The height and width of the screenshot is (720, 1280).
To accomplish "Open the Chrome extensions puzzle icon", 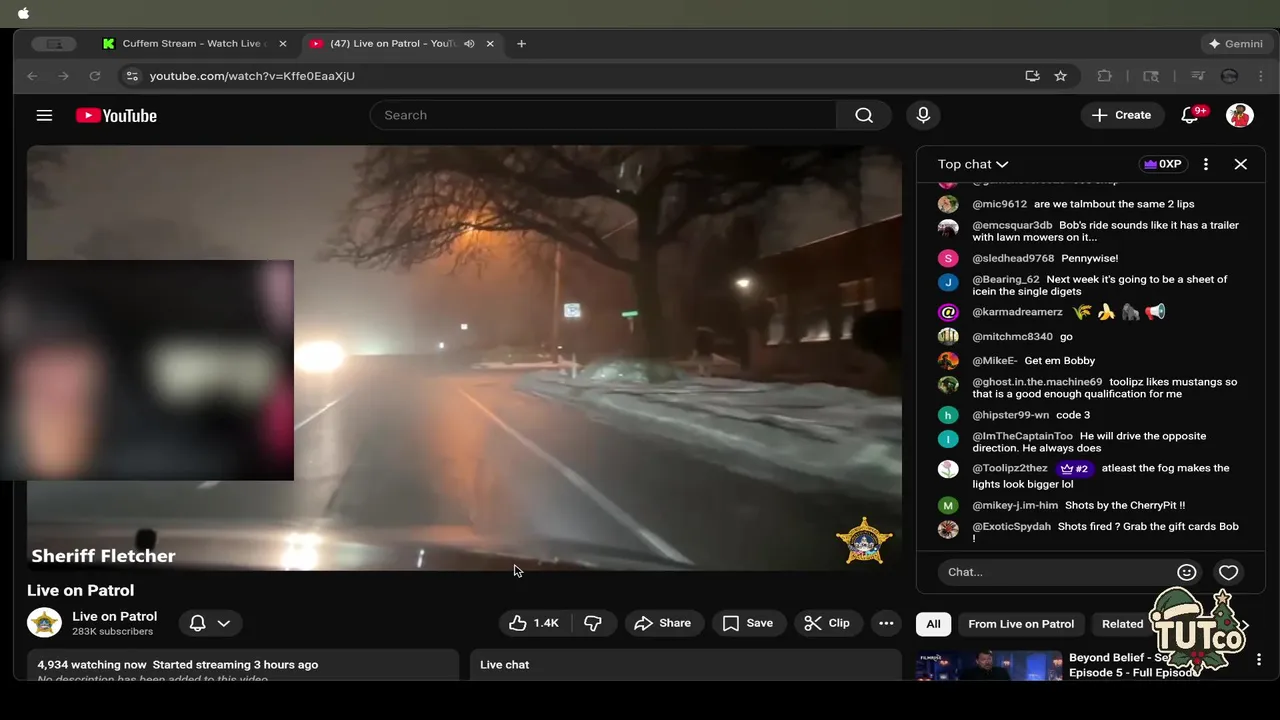I will [x=1105, y=76].
